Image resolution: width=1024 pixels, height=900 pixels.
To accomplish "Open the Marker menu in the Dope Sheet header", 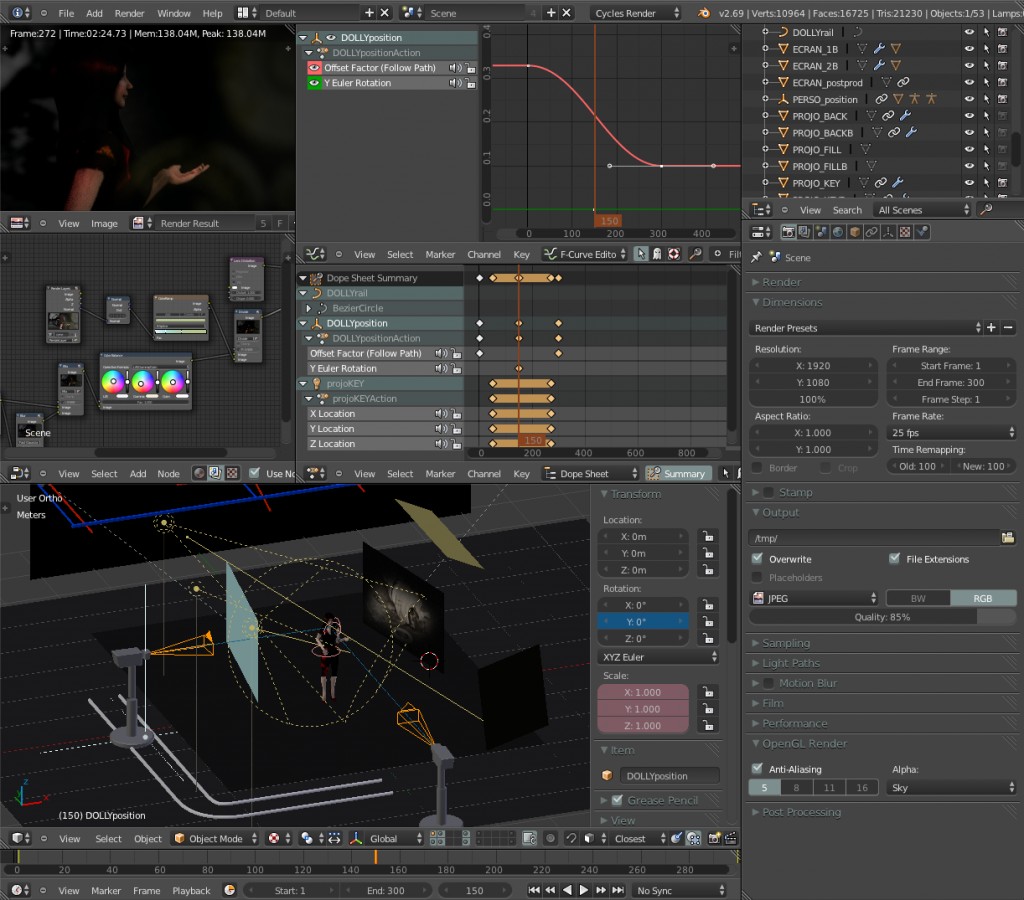I will 441,473.
